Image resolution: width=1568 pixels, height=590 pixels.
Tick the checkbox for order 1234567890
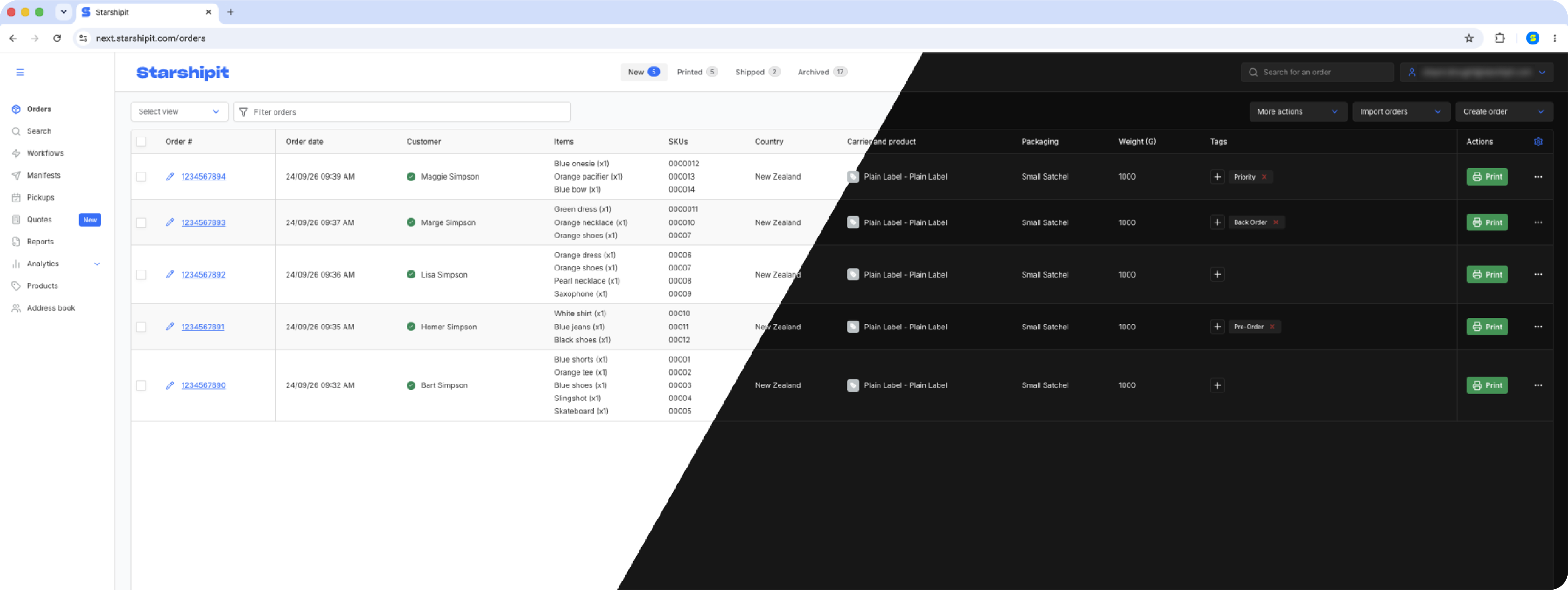pyautogui.click(x=141, y=386)
